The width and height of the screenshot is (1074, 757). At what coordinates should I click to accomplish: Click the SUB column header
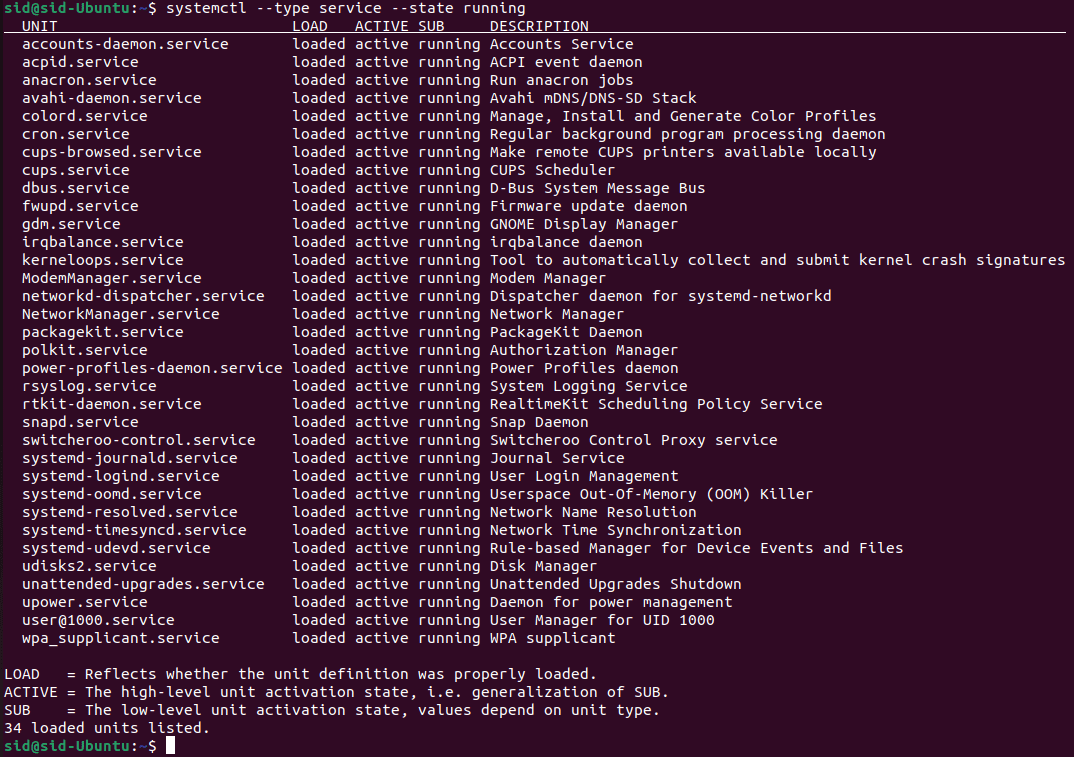point(431,26)
